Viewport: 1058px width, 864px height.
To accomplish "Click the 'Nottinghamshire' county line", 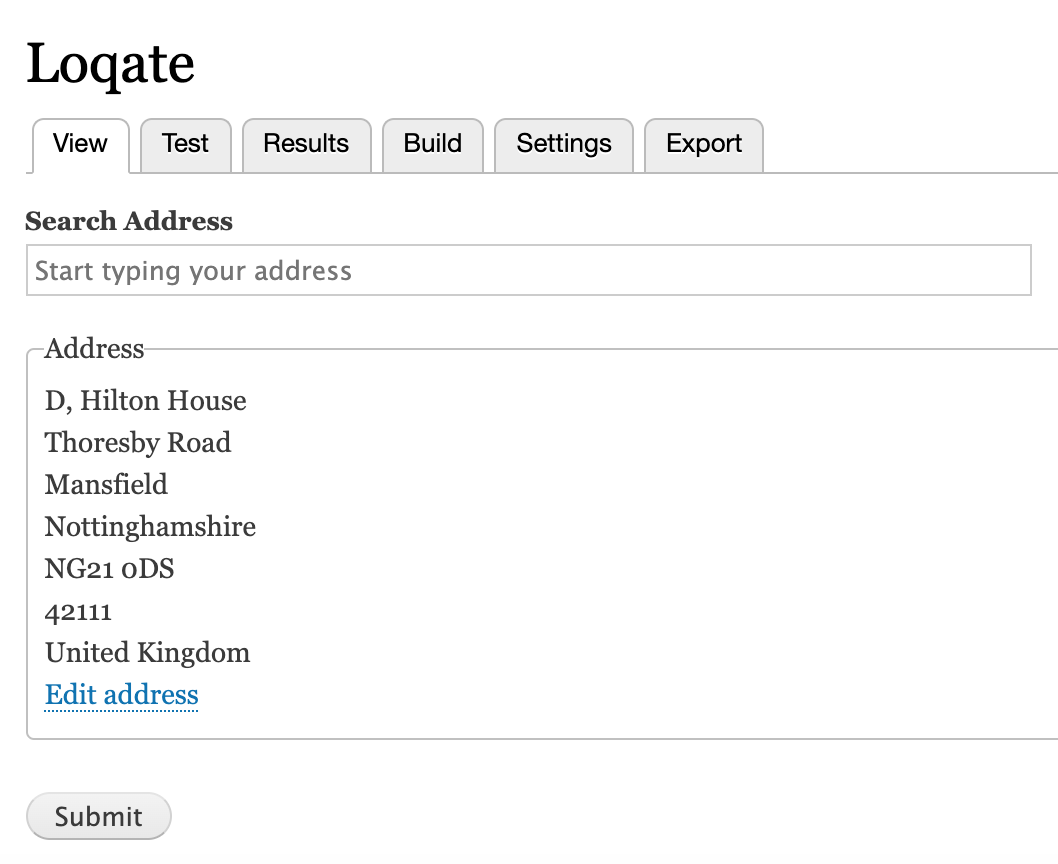I will tap(150, 527).
